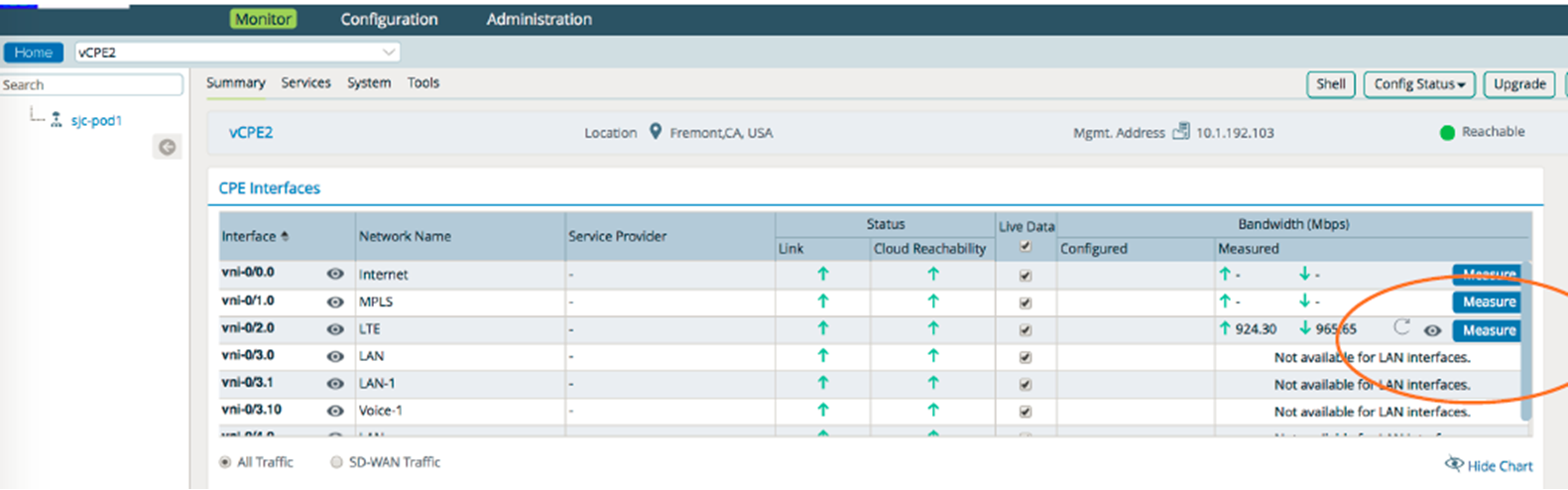This screenshot has height=490, width=1568.
Task: Click the Cloud Reachability arrow for MPLS
Action: pos(932,301)
